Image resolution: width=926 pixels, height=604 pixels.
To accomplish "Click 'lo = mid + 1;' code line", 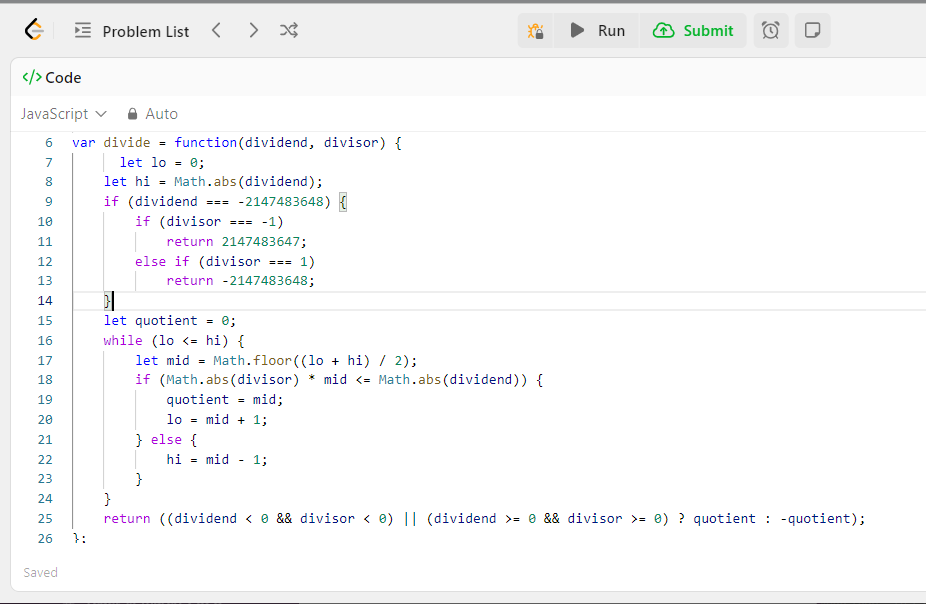I will (217, 420).
